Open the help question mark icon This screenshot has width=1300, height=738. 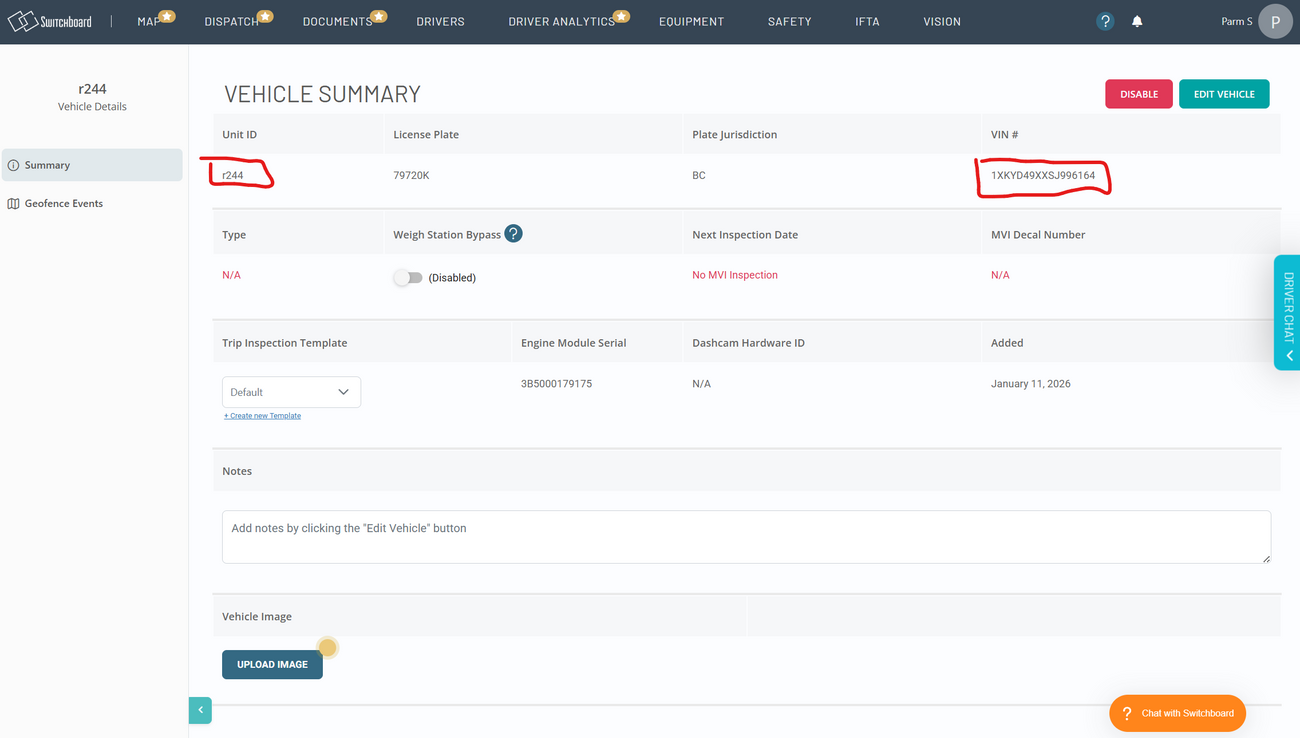1104,19
